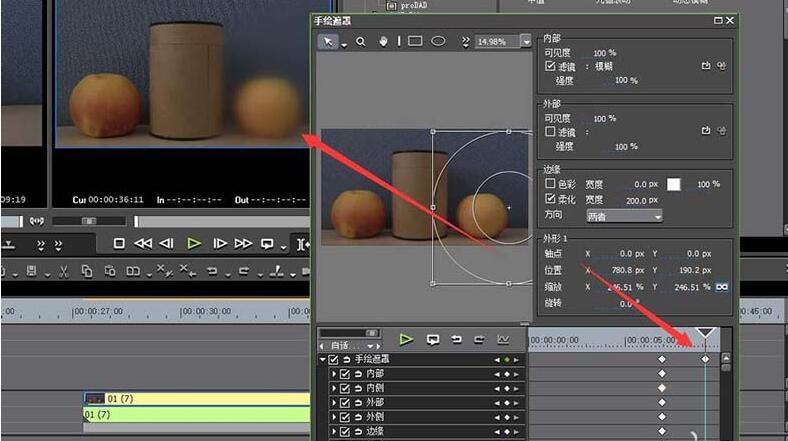
Task: Select the arrow selection tool in mask editor
Action: [329, 41]
